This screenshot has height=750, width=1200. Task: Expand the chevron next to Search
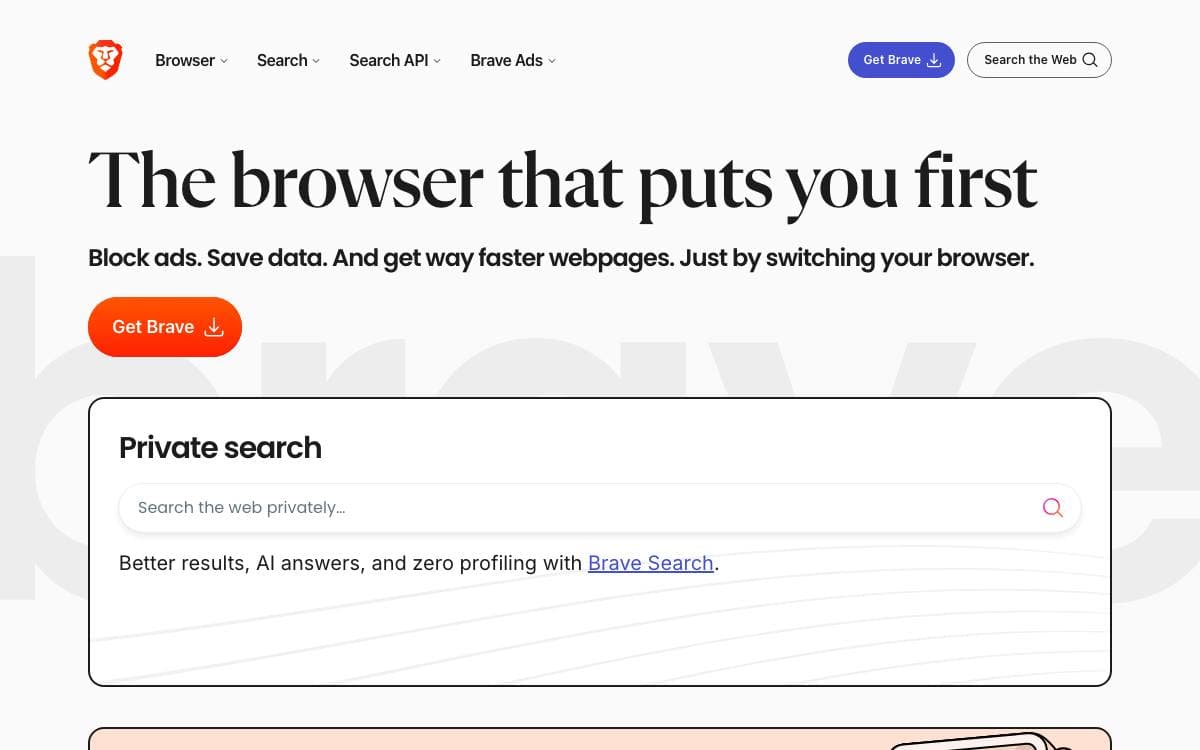click(x=316, y=61)
